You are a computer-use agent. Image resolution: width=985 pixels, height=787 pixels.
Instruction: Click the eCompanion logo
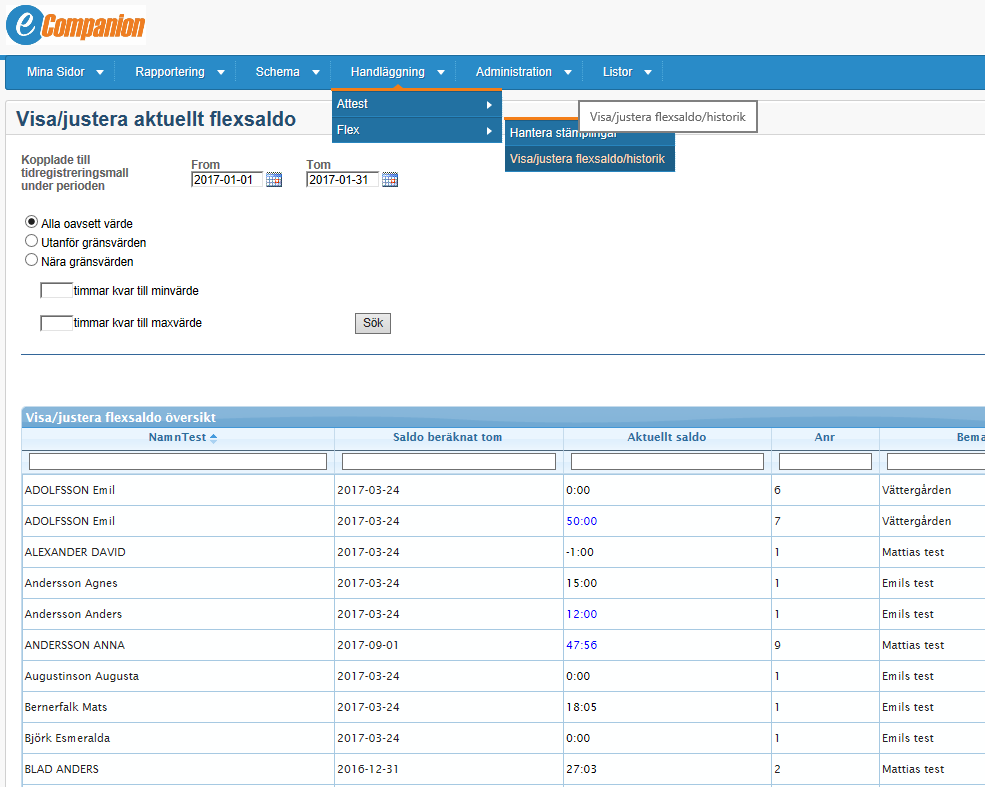(75, 26)
